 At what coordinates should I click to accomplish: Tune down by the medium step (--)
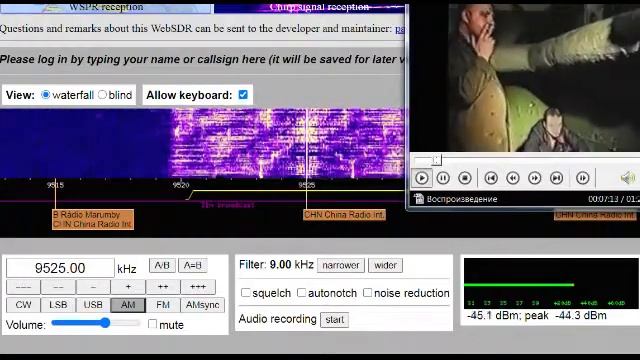click(x=58, y=287)
